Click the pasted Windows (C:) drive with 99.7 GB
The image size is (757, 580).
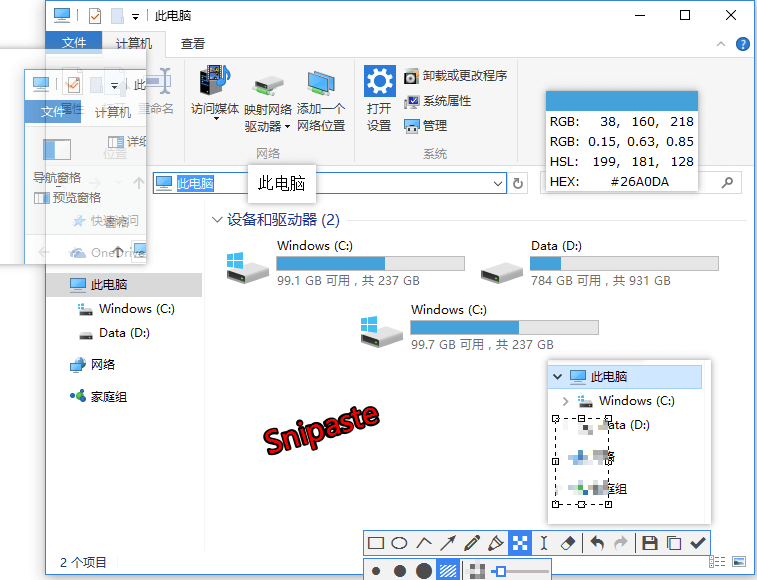click(x=479, y=327)
